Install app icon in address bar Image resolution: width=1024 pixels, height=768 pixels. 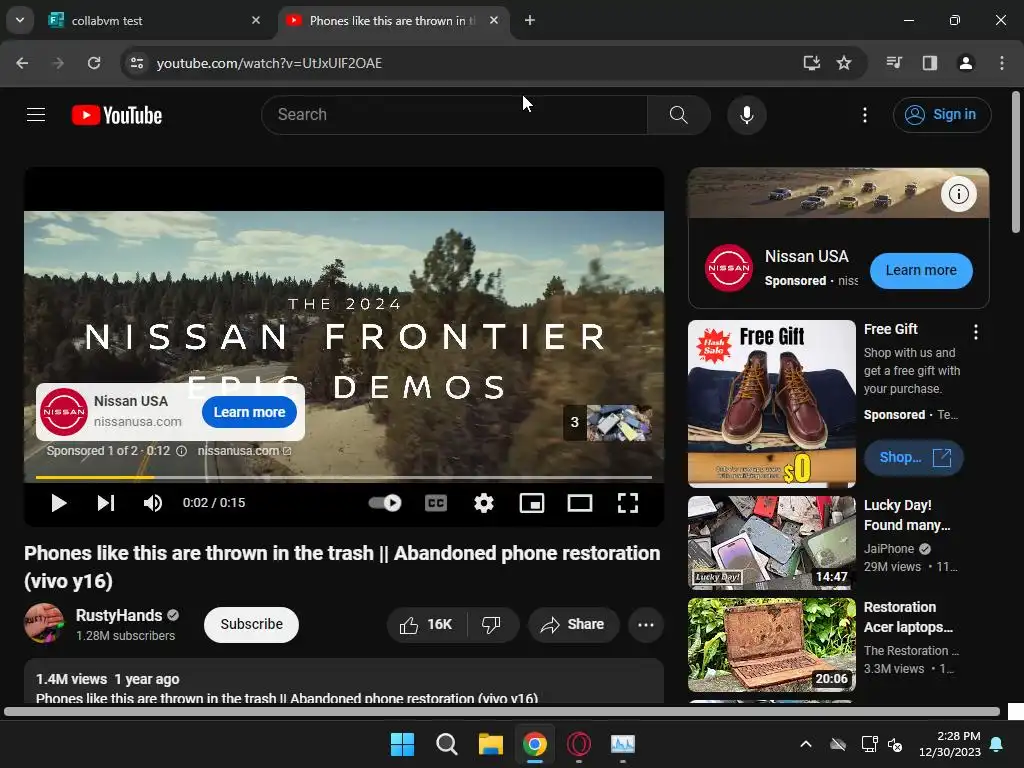[811, 63]
